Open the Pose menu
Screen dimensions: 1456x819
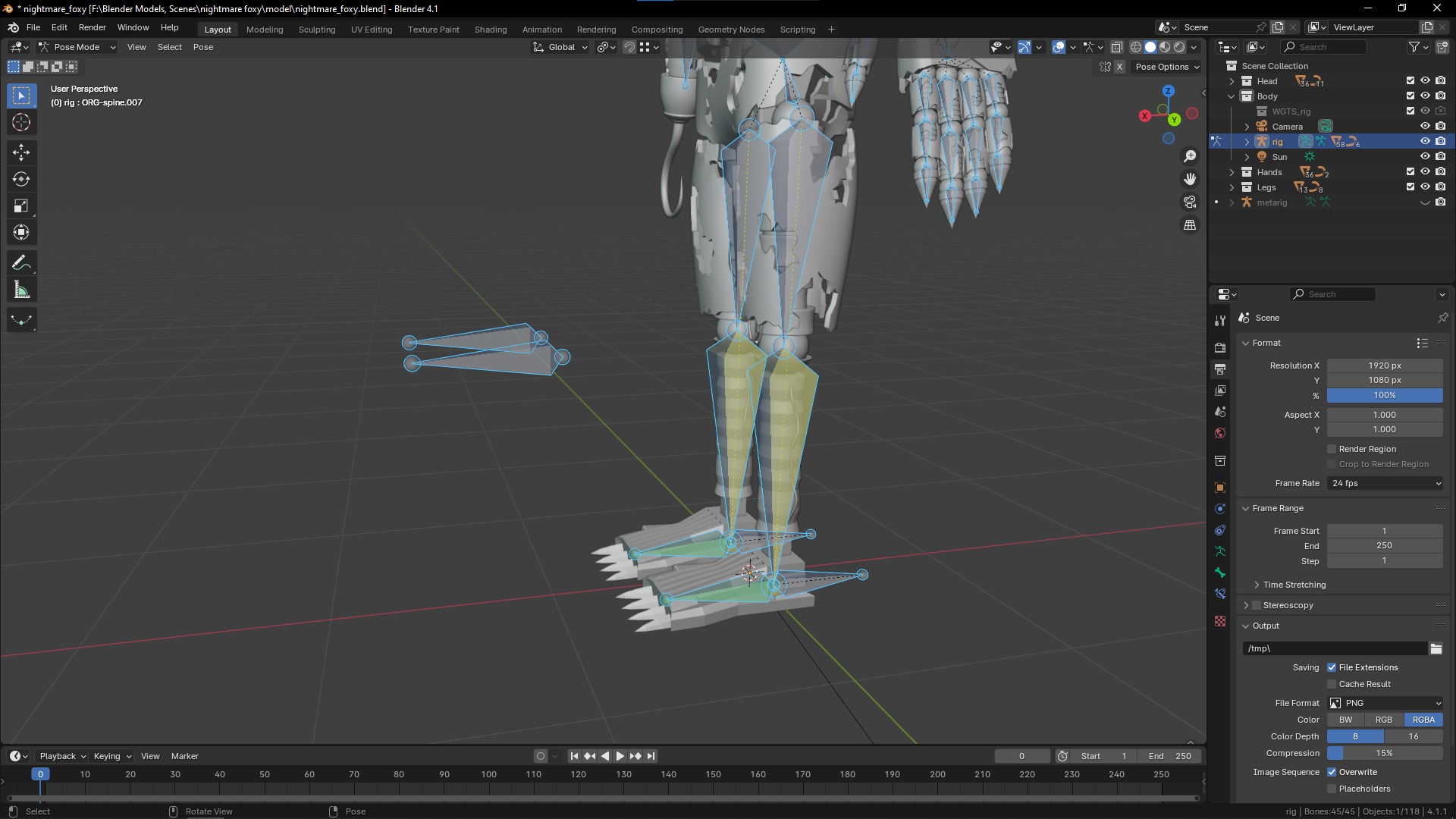point(202,47)
